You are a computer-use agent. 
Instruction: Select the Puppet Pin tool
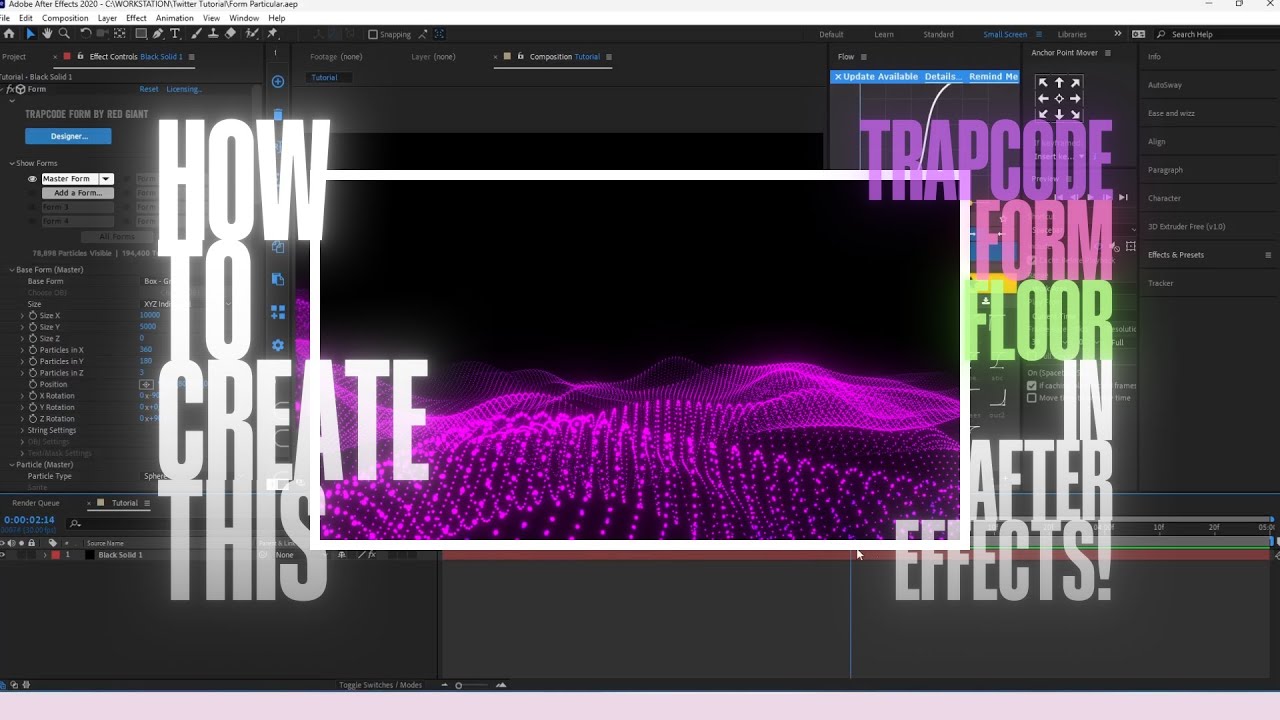pyautogui.click(x=272, y=34)
